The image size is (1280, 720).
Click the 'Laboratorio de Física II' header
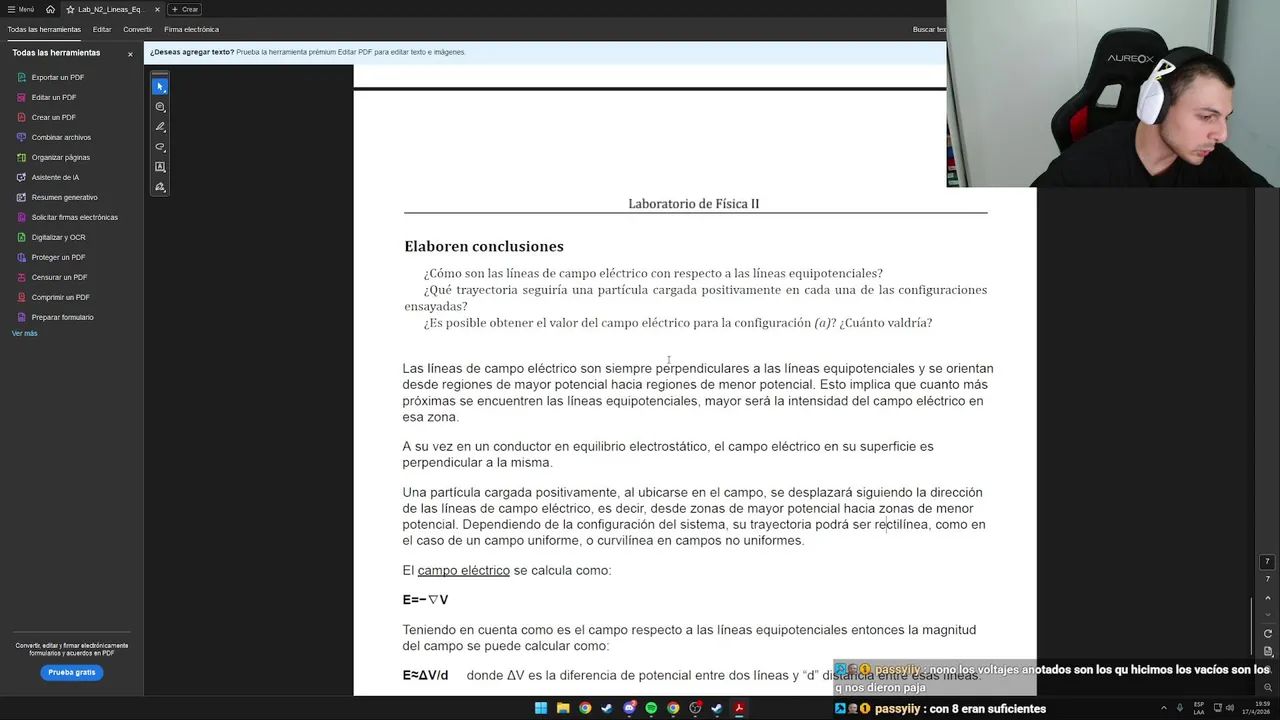point(694,204)
